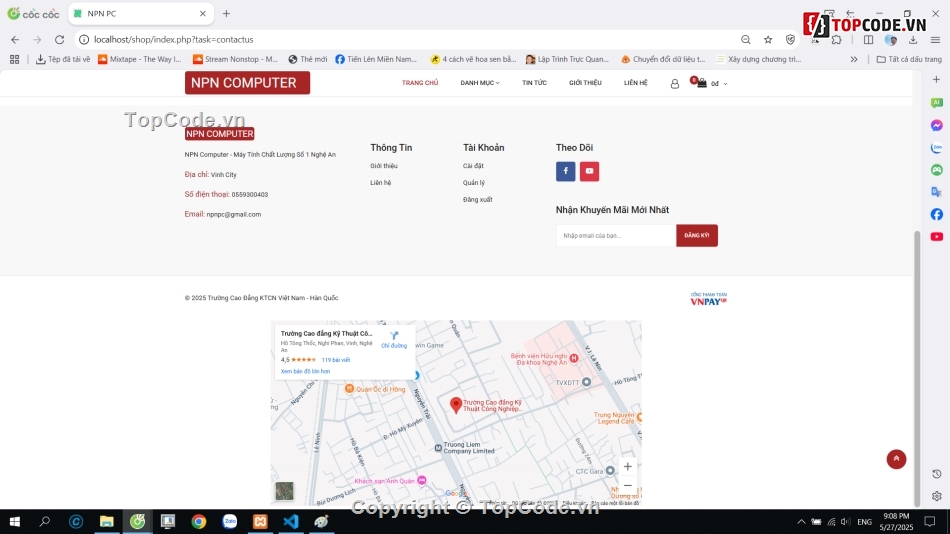Open XAMPP from the taskbar

tap(260, 521)
